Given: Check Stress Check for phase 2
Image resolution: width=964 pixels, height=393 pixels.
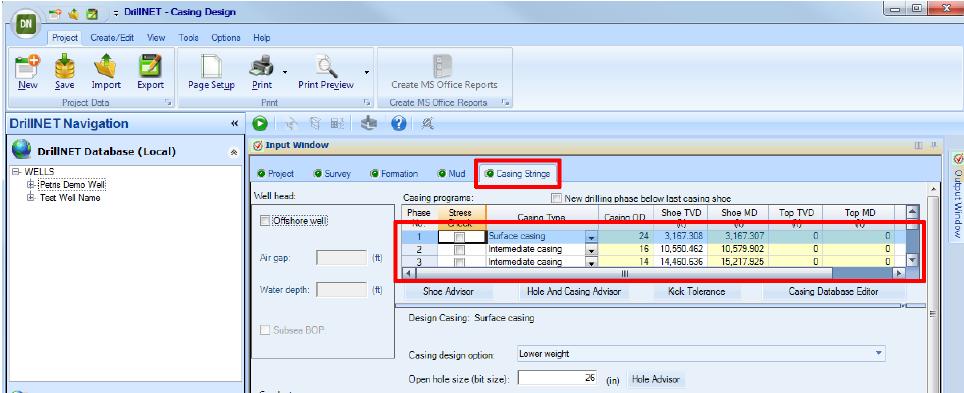Looking at the screenshot, I should point(460,250).
